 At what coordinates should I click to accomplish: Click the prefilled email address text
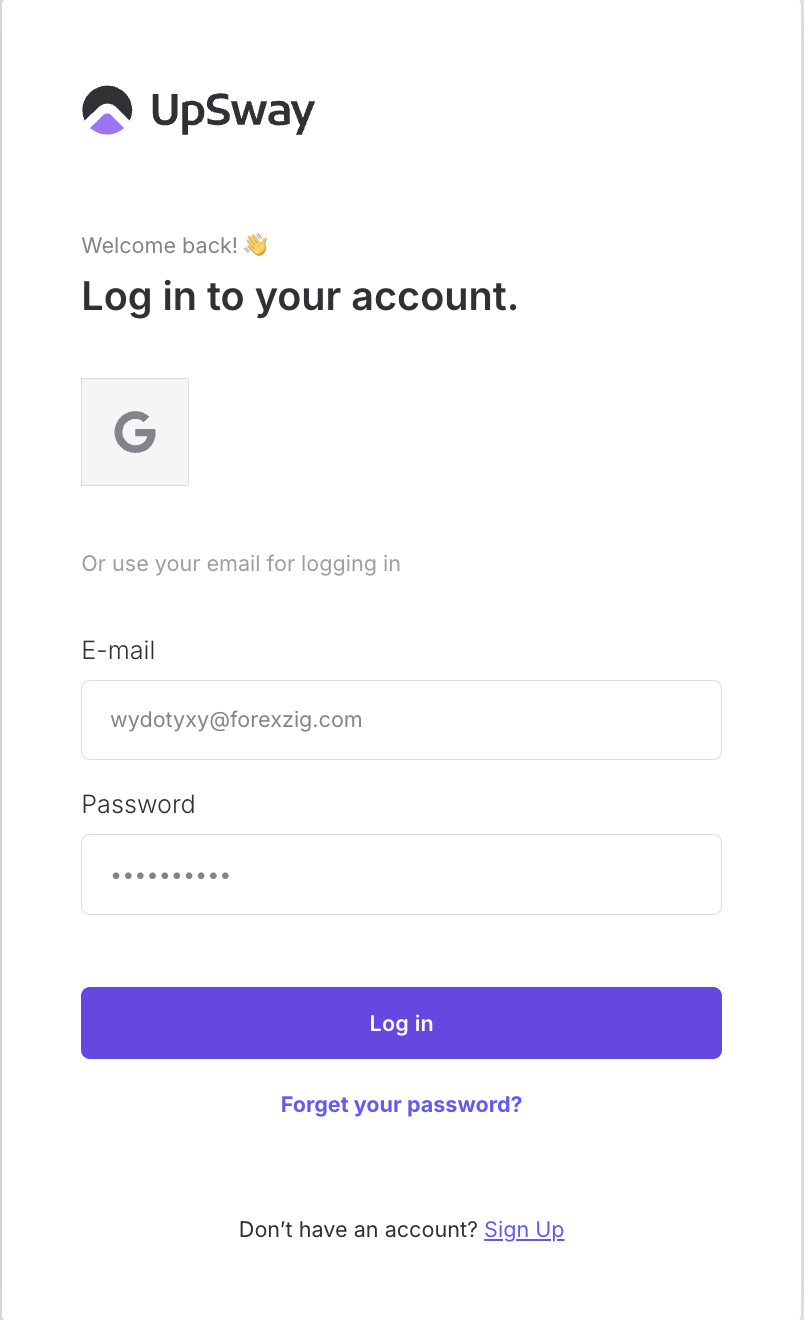[236, 720]
